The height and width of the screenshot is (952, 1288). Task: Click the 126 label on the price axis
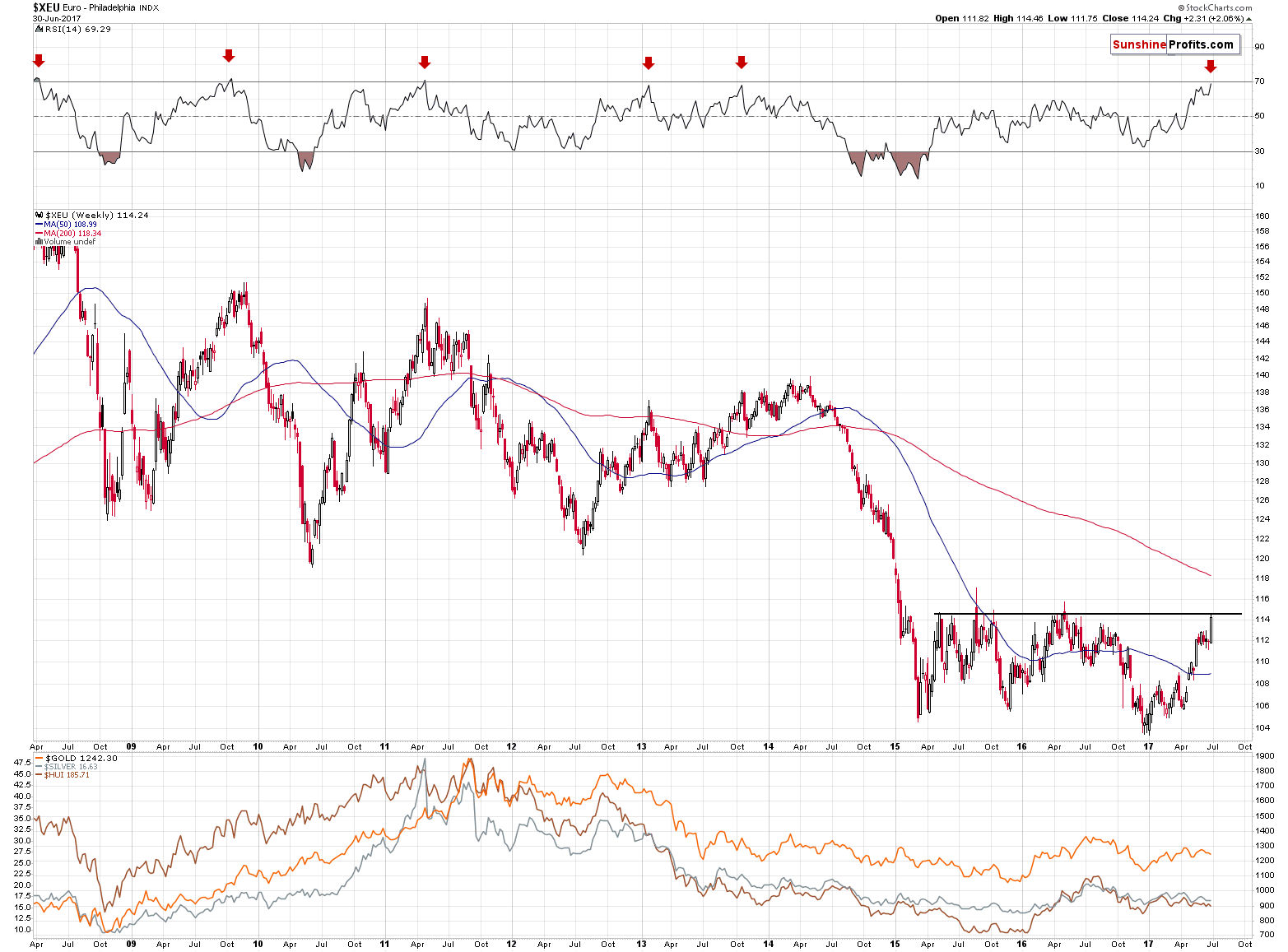[x=1262, y=500]
